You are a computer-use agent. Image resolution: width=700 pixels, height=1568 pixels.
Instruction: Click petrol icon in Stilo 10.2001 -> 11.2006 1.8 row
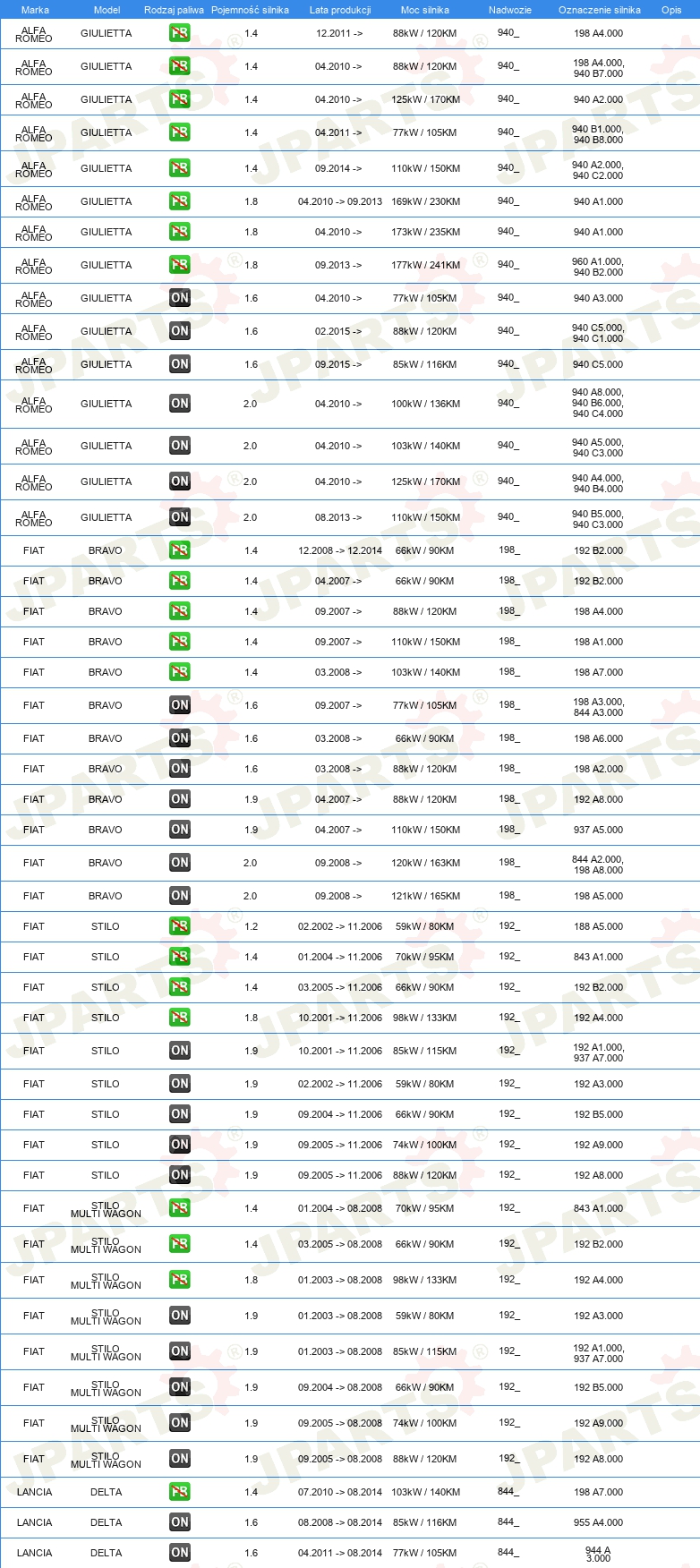[179, 1018]
